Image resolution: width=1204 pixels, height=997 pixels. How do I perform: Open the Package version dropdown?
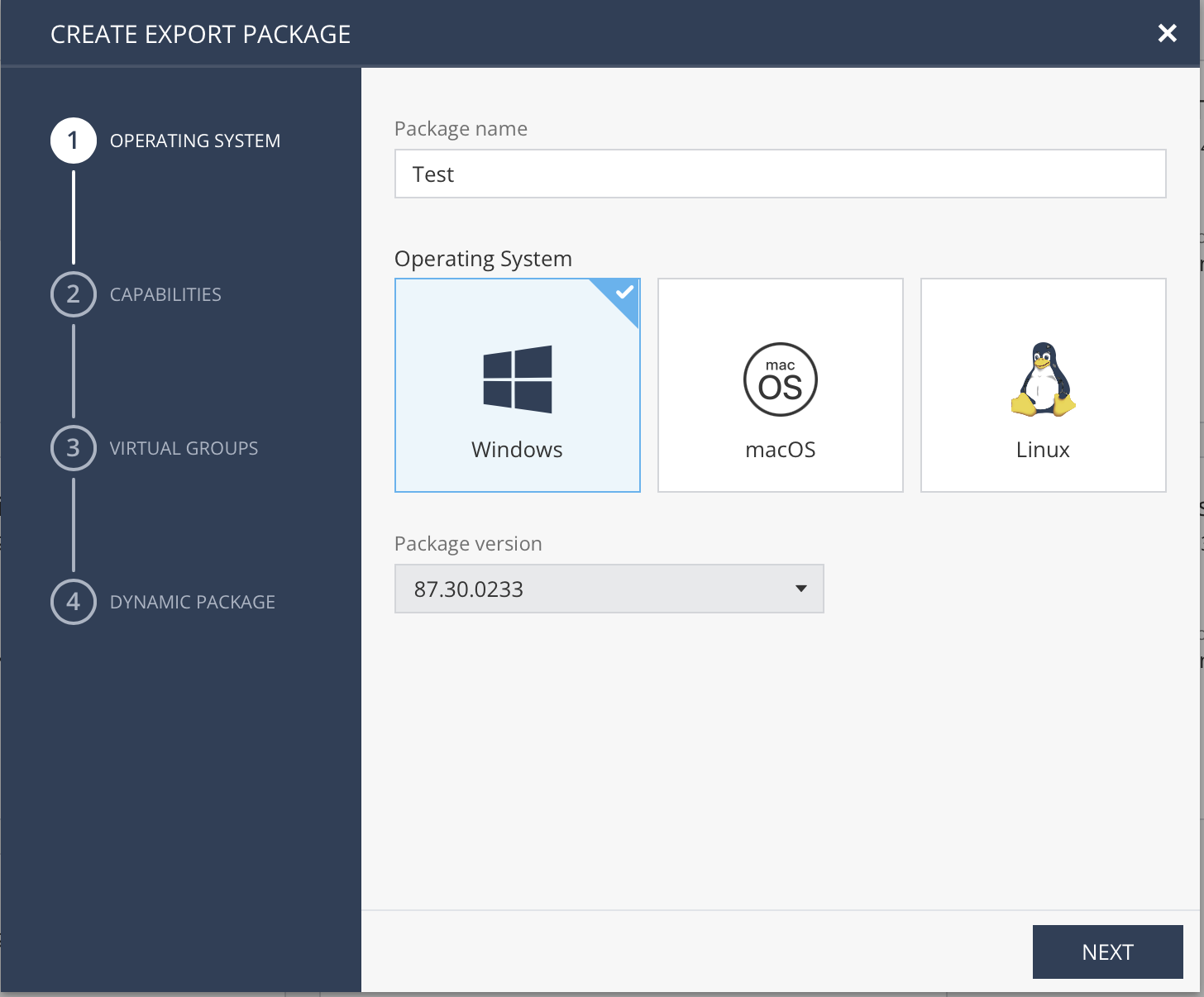point(609,589)
